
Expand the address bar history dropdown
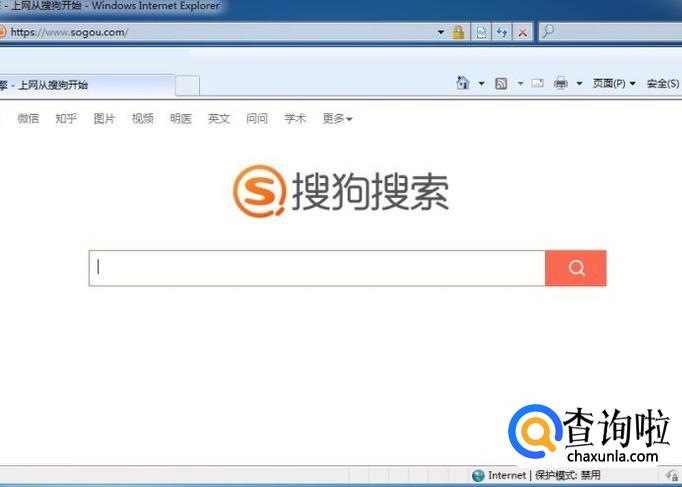pyautogui.click(x=441, y=32)
